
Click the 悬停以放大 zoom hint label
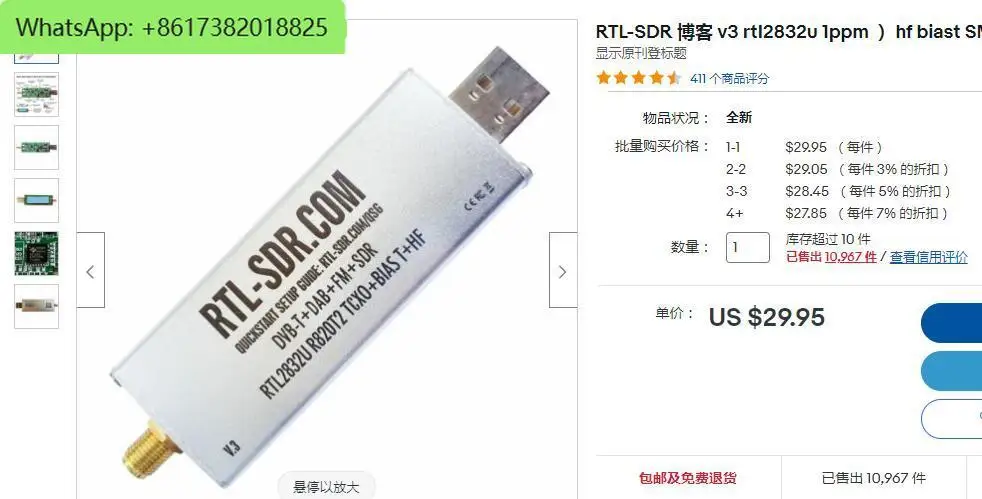[x=326, y=486]
